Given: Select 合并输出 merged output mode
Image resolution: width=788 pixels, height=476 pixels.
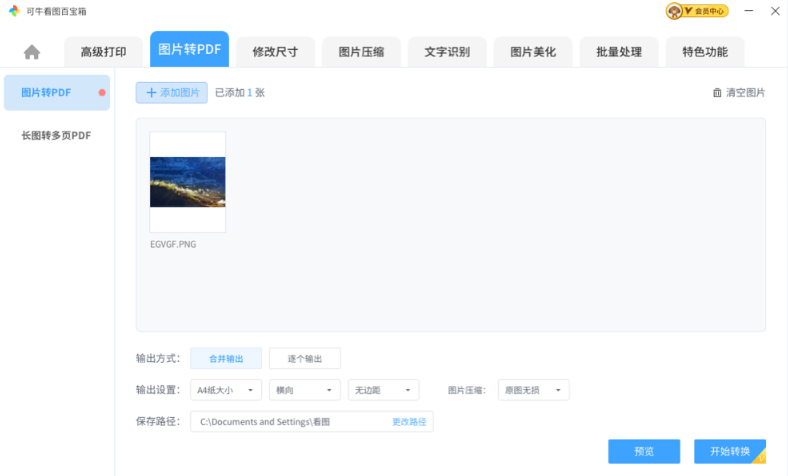Looking at the screenshot, I should [226, 358].
